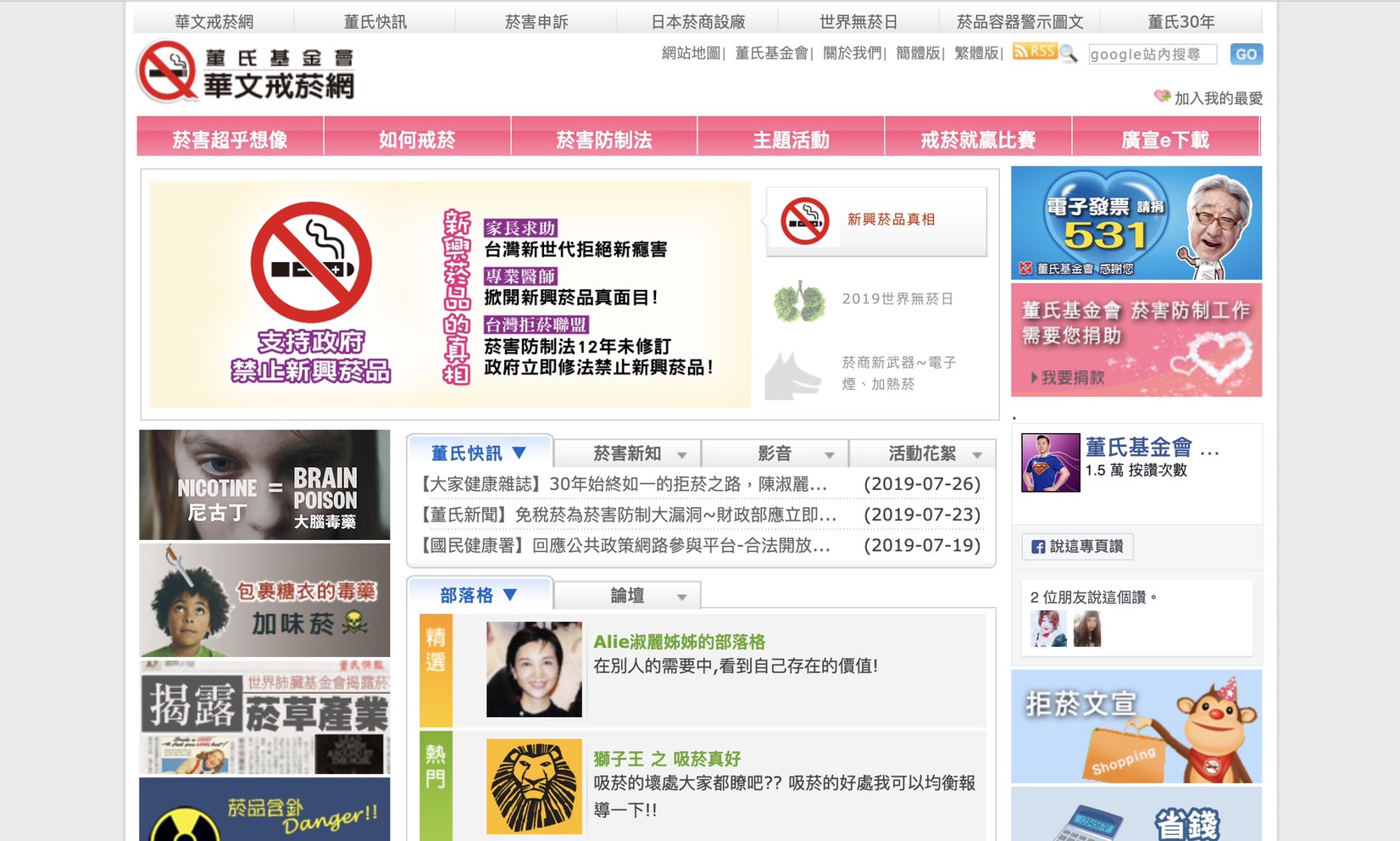1400x841 pixels.
Task: Click the GO search button
Action: tap(1246, 54)
